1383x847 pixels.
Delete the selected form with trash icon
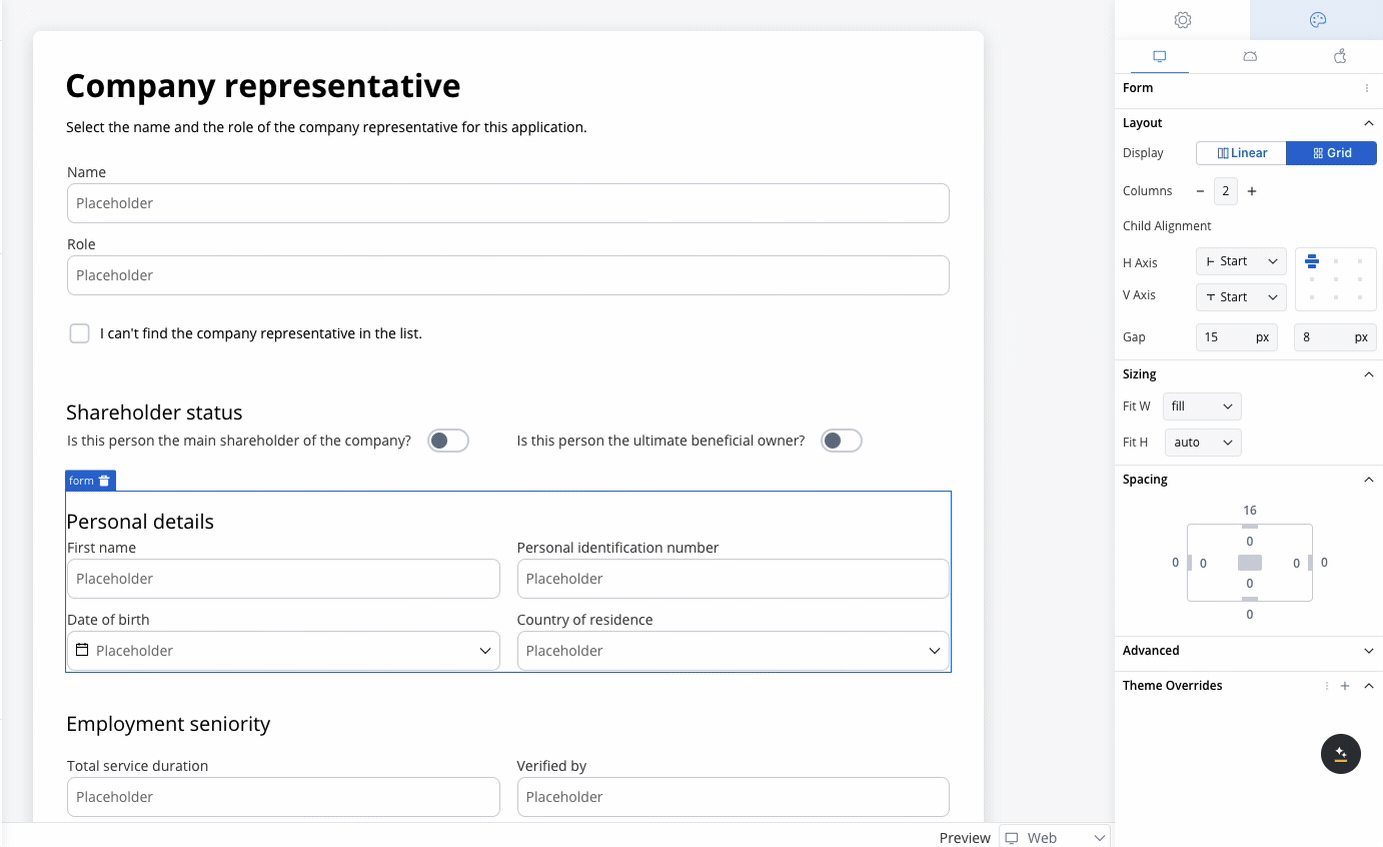(104, 481)
